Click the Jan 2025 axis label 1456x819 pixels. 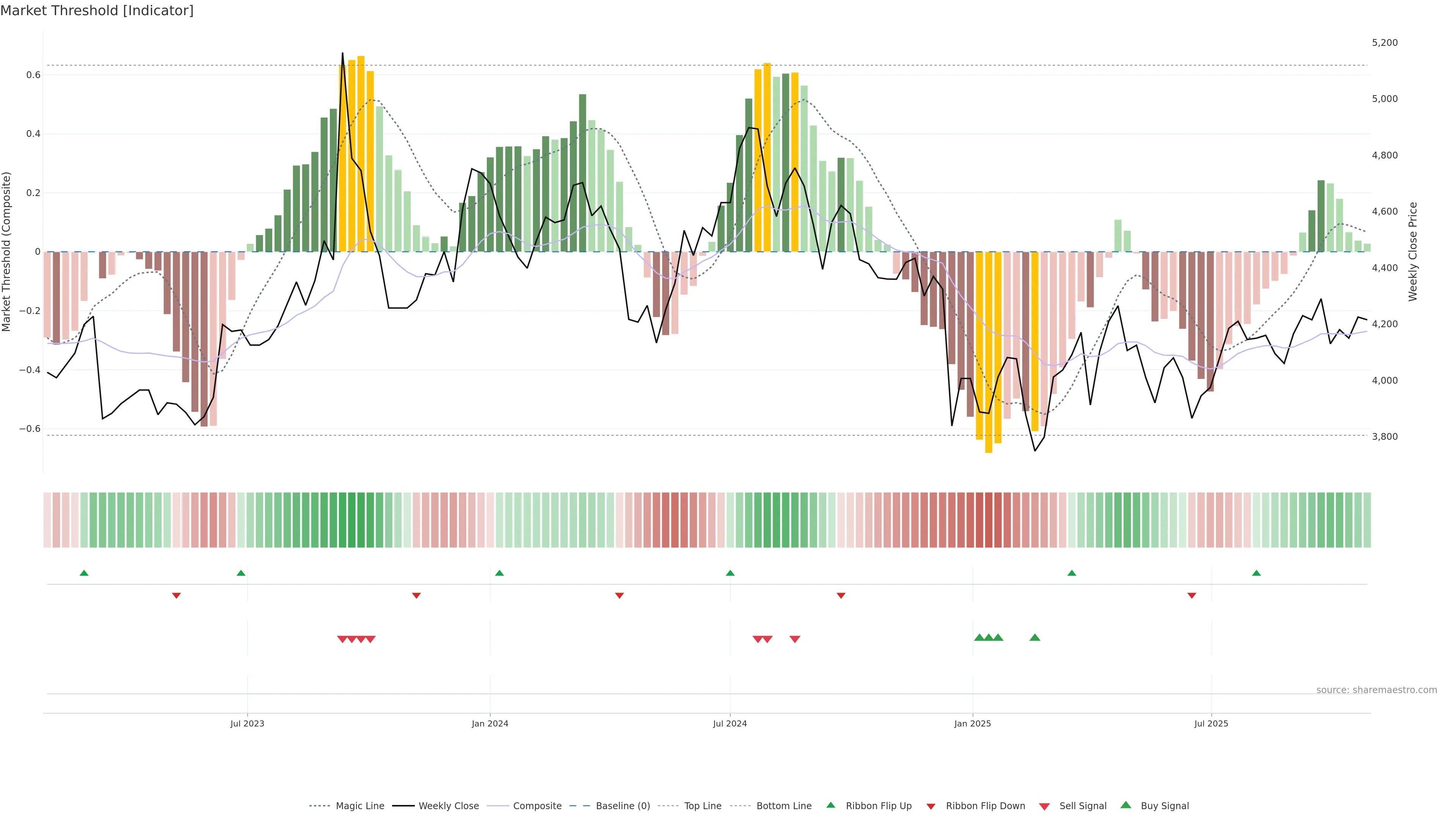coord(972,723)
